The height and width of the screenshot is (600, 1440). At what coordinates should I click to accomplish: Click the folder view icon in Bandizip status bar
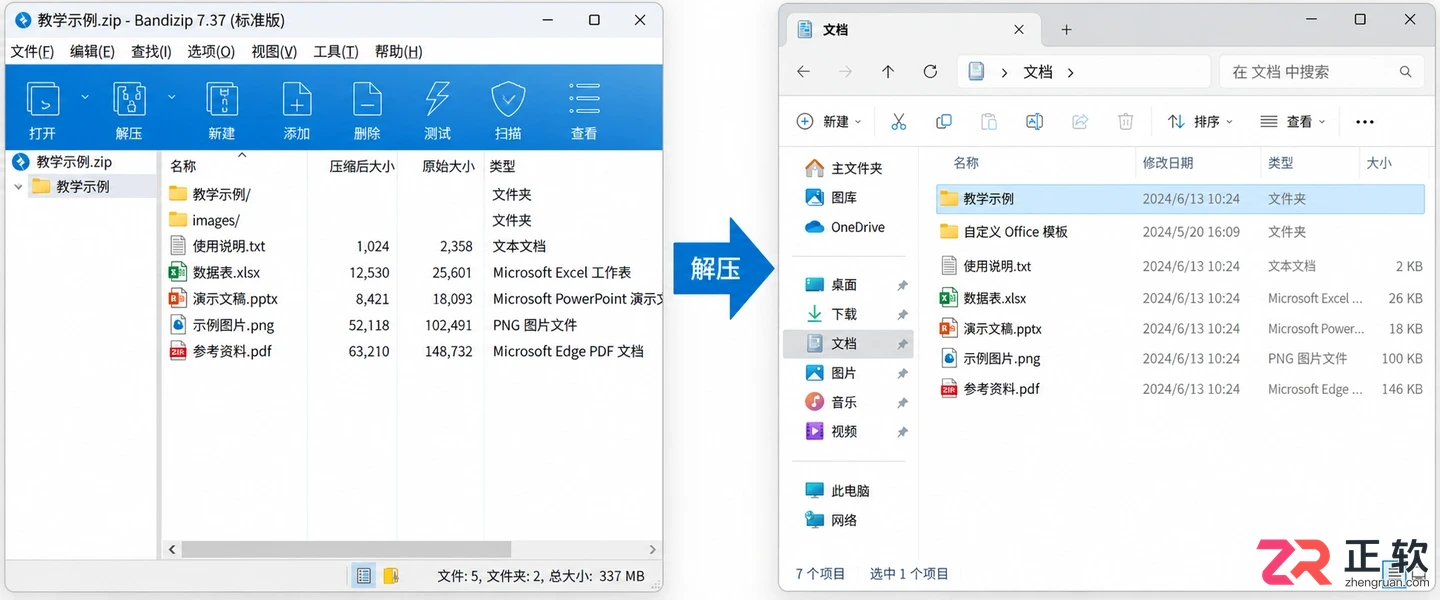391,575
